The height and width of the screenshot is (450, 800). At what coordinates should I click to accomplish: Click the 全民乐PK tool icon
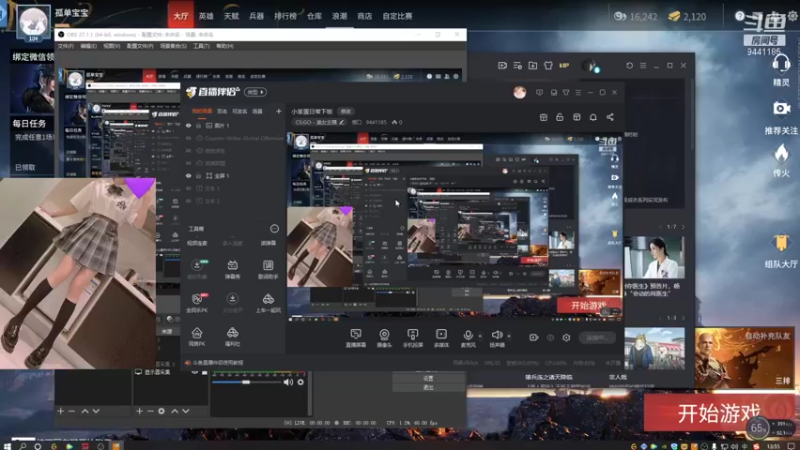(197, 299)
